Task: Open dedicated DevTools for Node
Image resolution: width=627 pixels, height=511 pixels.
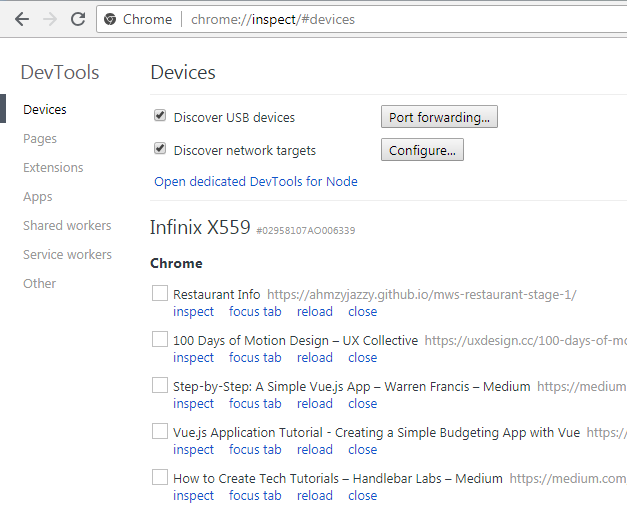Action: [x=256, y=182]
